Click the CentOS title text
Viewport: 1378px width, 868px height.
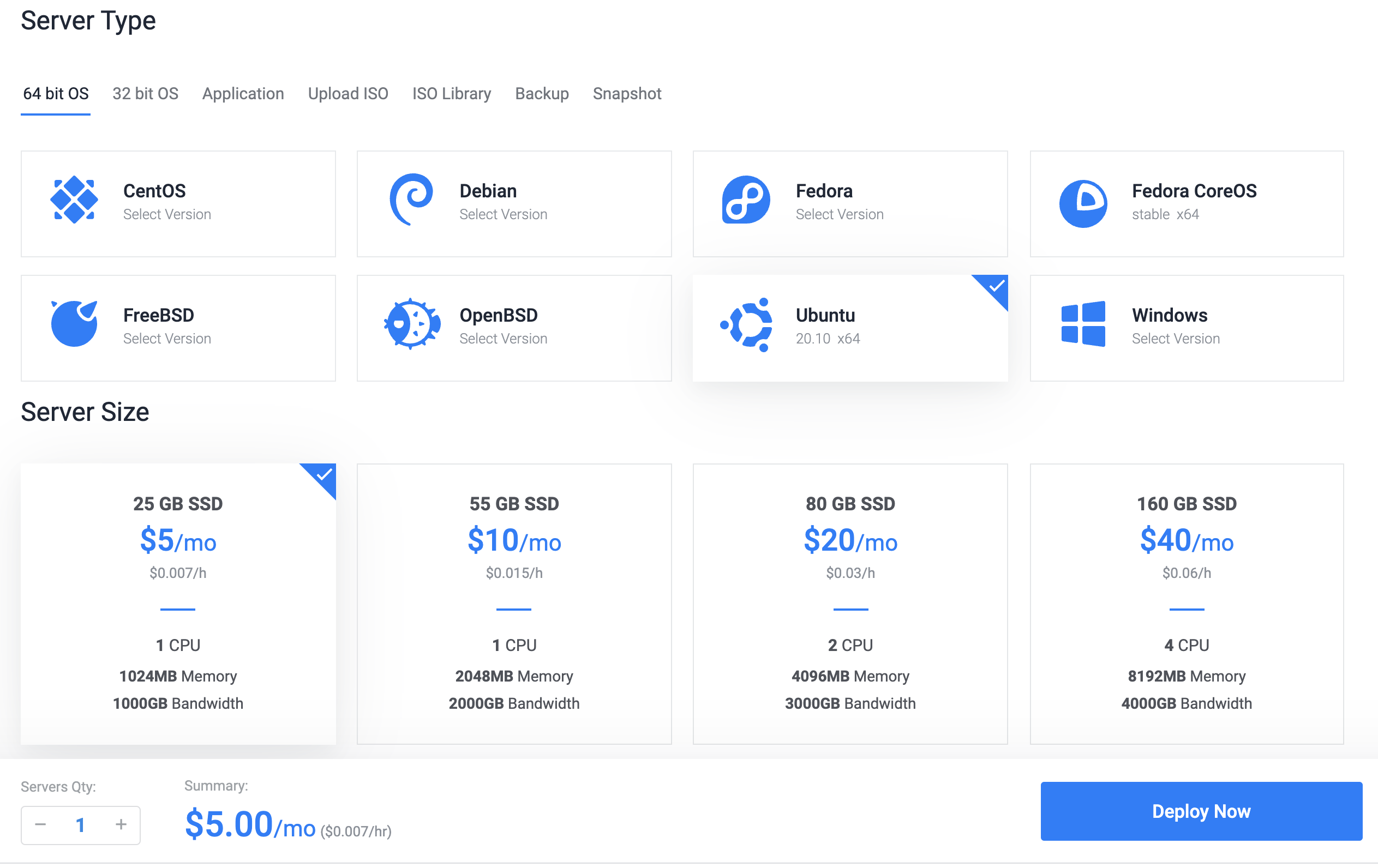(x=154, y=190)
